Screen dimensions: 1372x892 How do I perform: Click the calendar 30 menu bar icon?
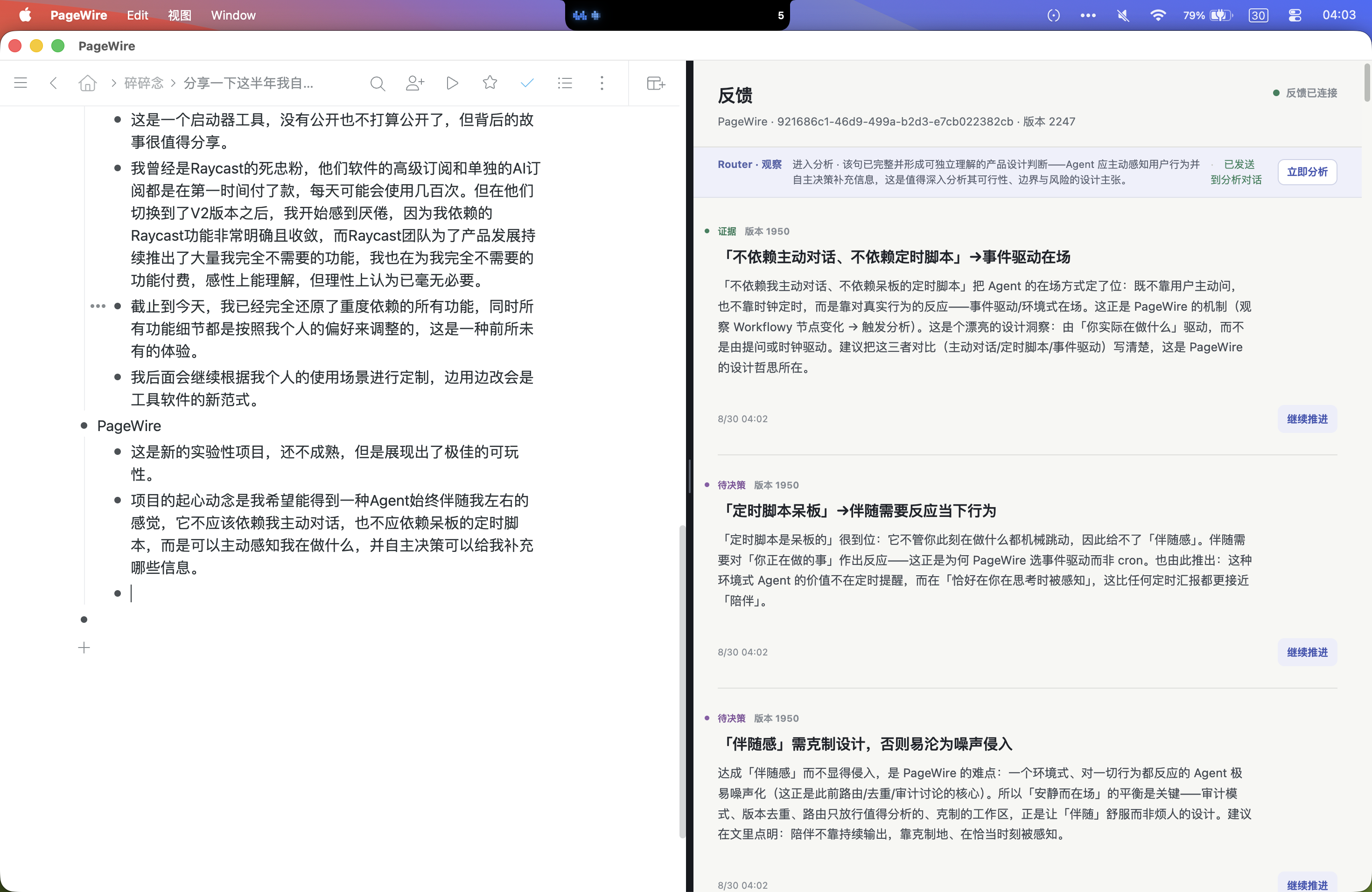[x=1258, y=15]
